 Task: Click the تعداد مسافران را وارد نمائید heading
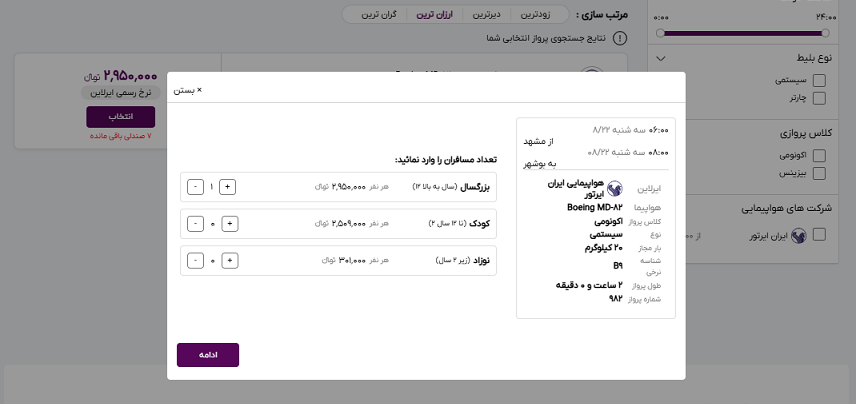click(445, 160)
